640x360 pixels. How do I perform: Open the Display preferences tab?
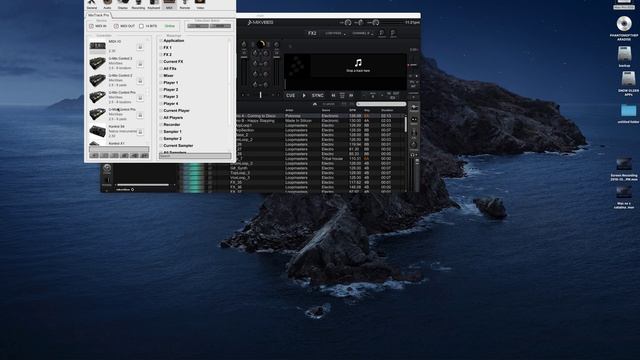tap(123, 4)
